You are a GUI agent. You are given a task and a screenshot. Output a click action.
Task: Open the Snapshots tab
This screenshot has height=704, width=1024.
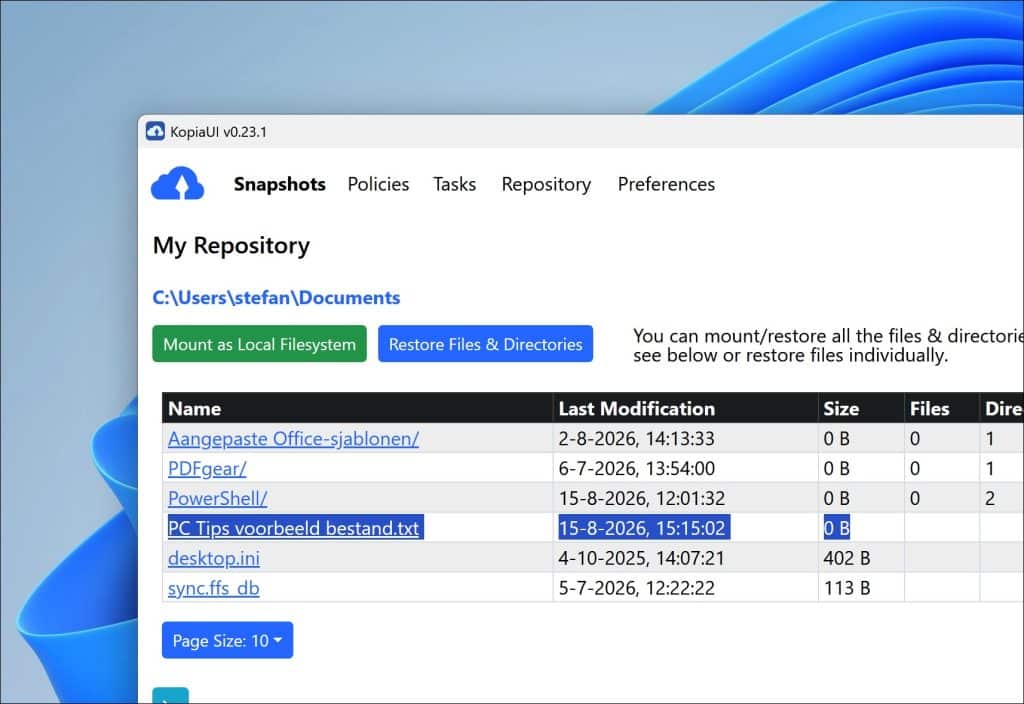(x=280, y=184)
